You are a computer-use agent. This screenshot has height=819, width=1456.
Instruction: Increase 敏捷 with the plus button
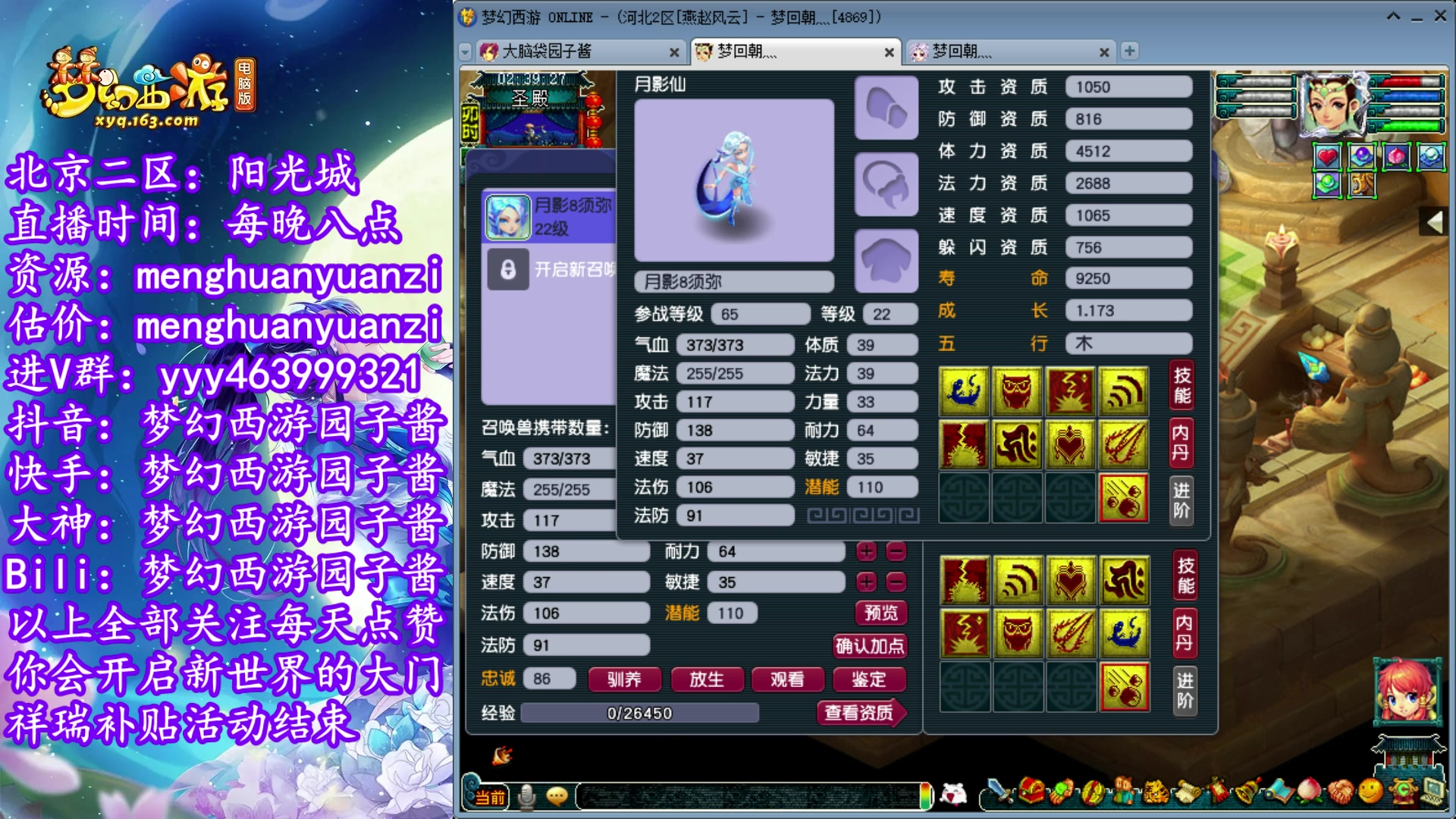coord(867,582)
